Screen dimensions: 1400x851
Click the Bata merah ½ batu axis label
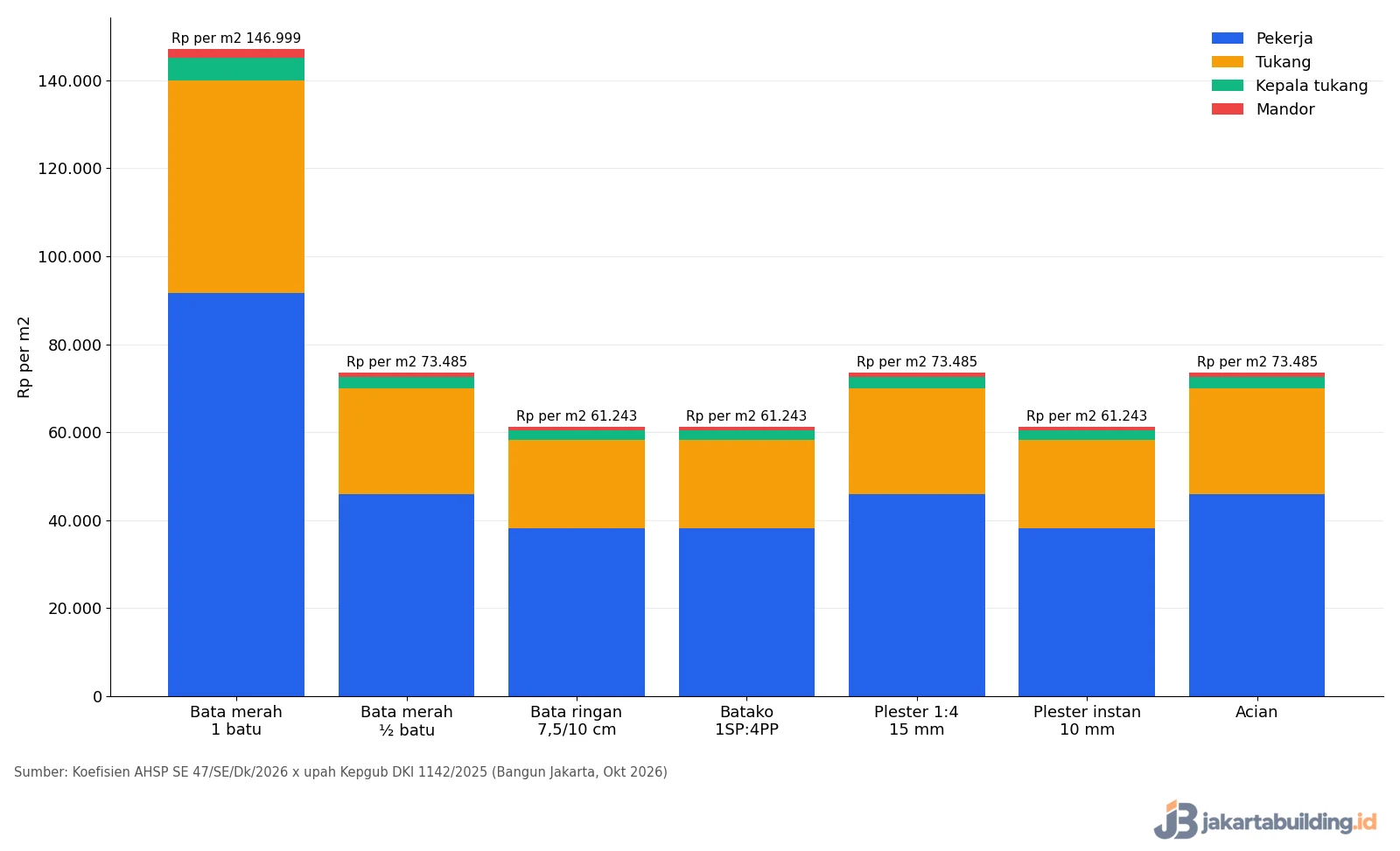pyautogui.click(x=407, y=721)
